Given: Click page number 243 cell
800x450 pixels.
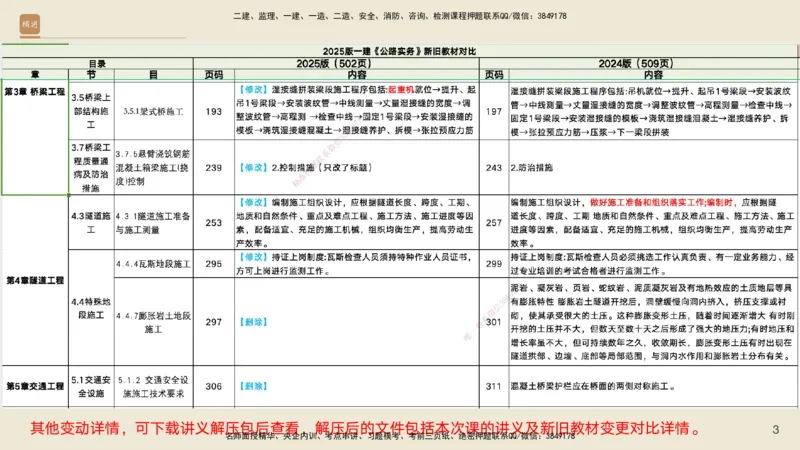Looking at the screenshot, I should tap(494, 167).
